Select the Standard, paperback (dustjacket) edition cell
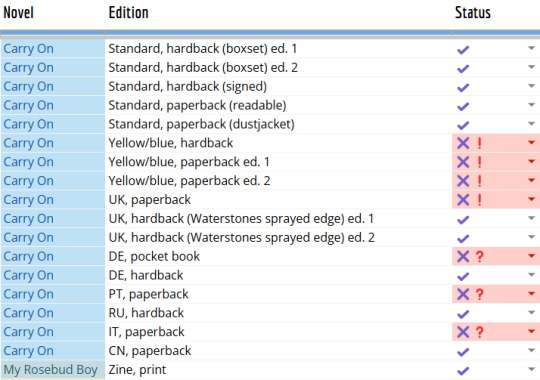540x380 pixels. (278, 124)
